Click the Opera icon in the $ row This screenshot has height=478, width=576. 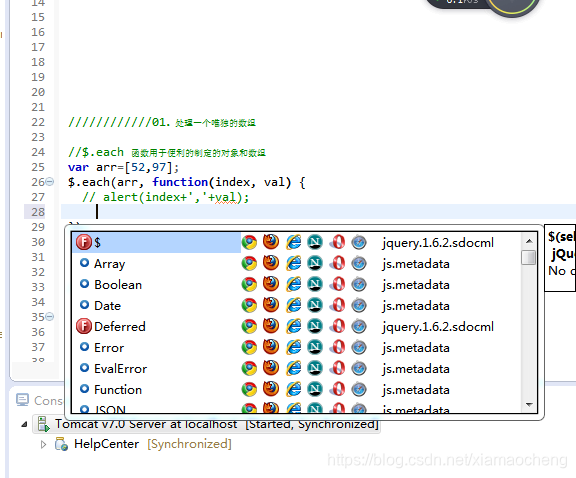(x=338, y=242)
